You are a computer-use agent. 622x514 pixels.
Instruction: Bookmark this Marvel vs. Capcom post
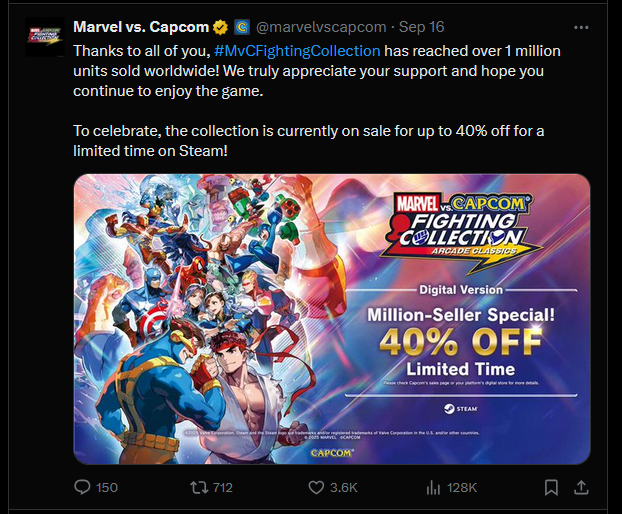pyautogui.click(x=551, y=487)
